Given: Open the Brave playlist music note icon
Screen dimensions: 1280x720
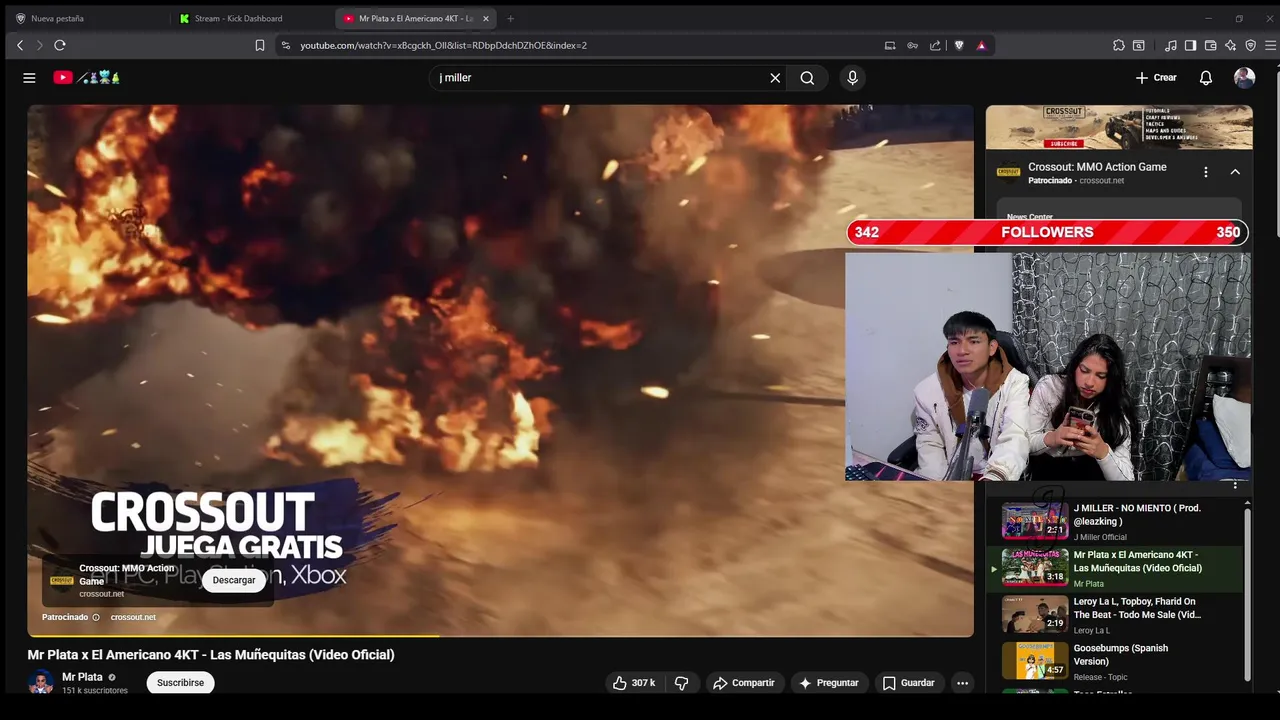Looking at the screenshot, I should click(1171, 45).
